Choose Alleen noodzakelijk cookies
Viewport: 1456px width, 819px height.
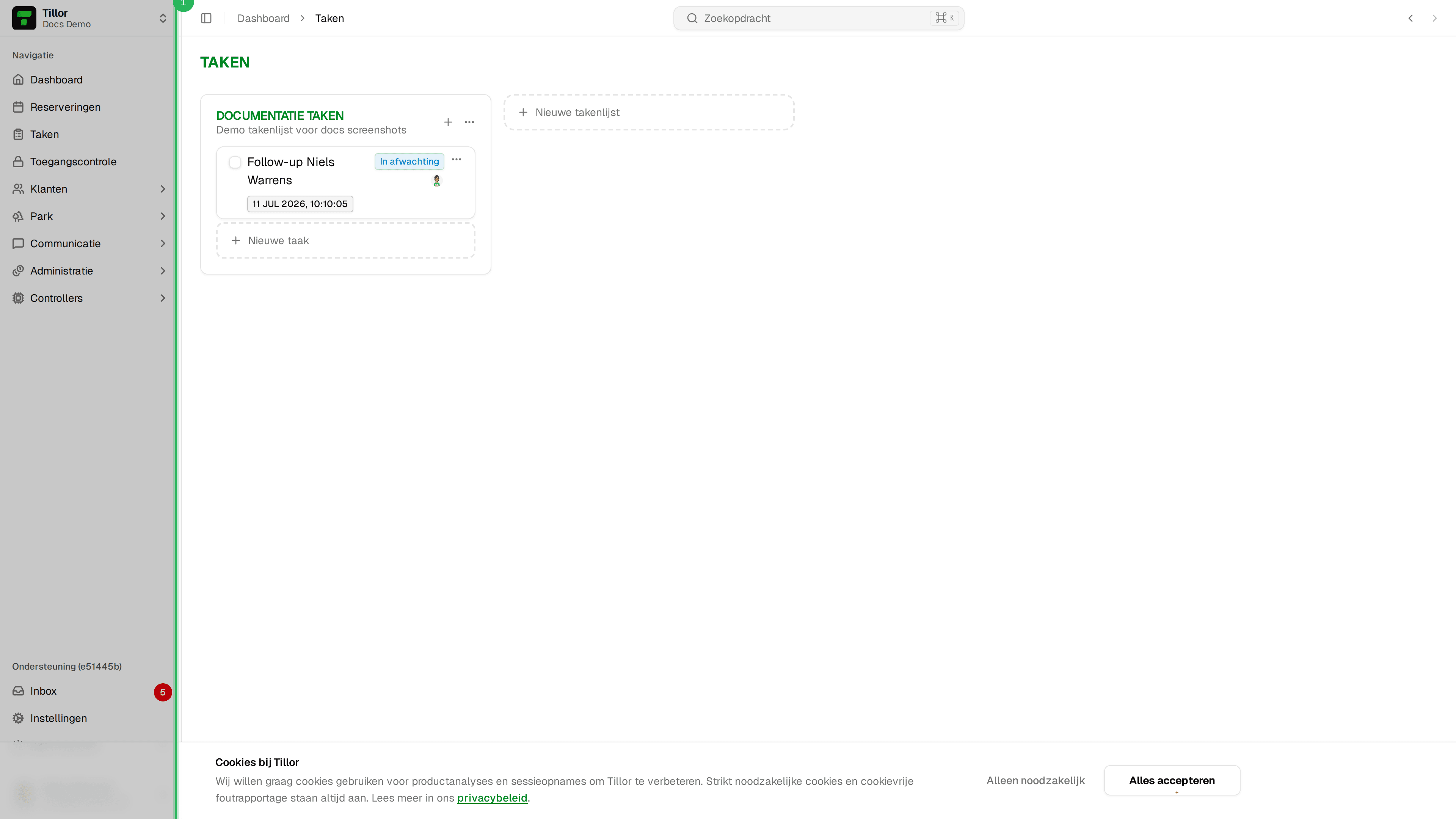click(1036, 781)
